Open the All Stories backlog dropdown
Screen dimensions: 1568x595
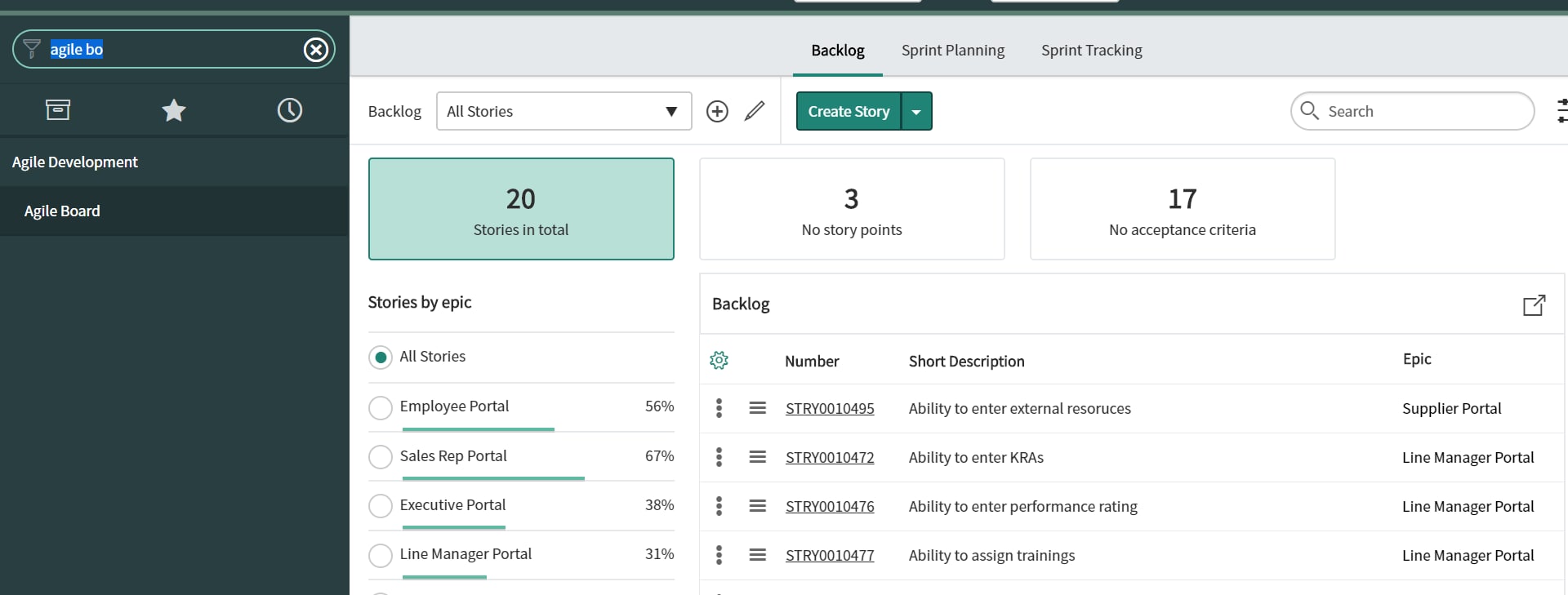pos(564,111)
